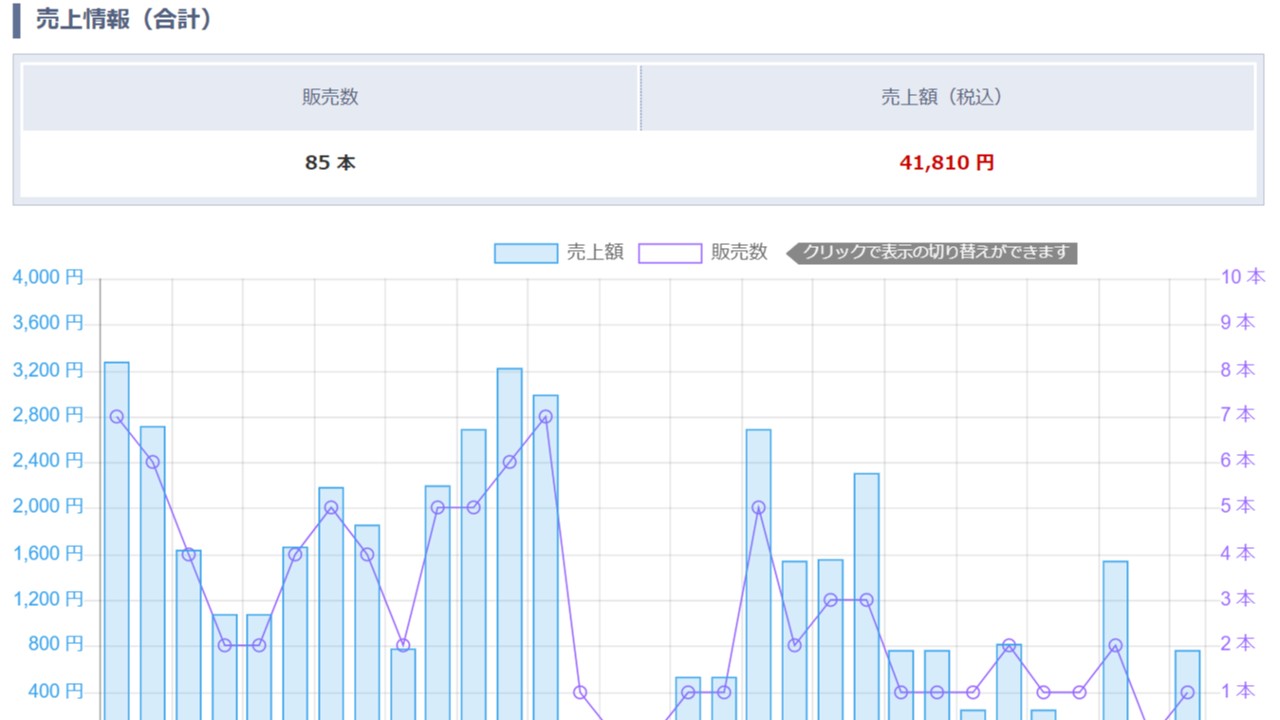Click the 3,200 円 axis label
This screenshot has width=1280, height=720.
click(48, 370)
